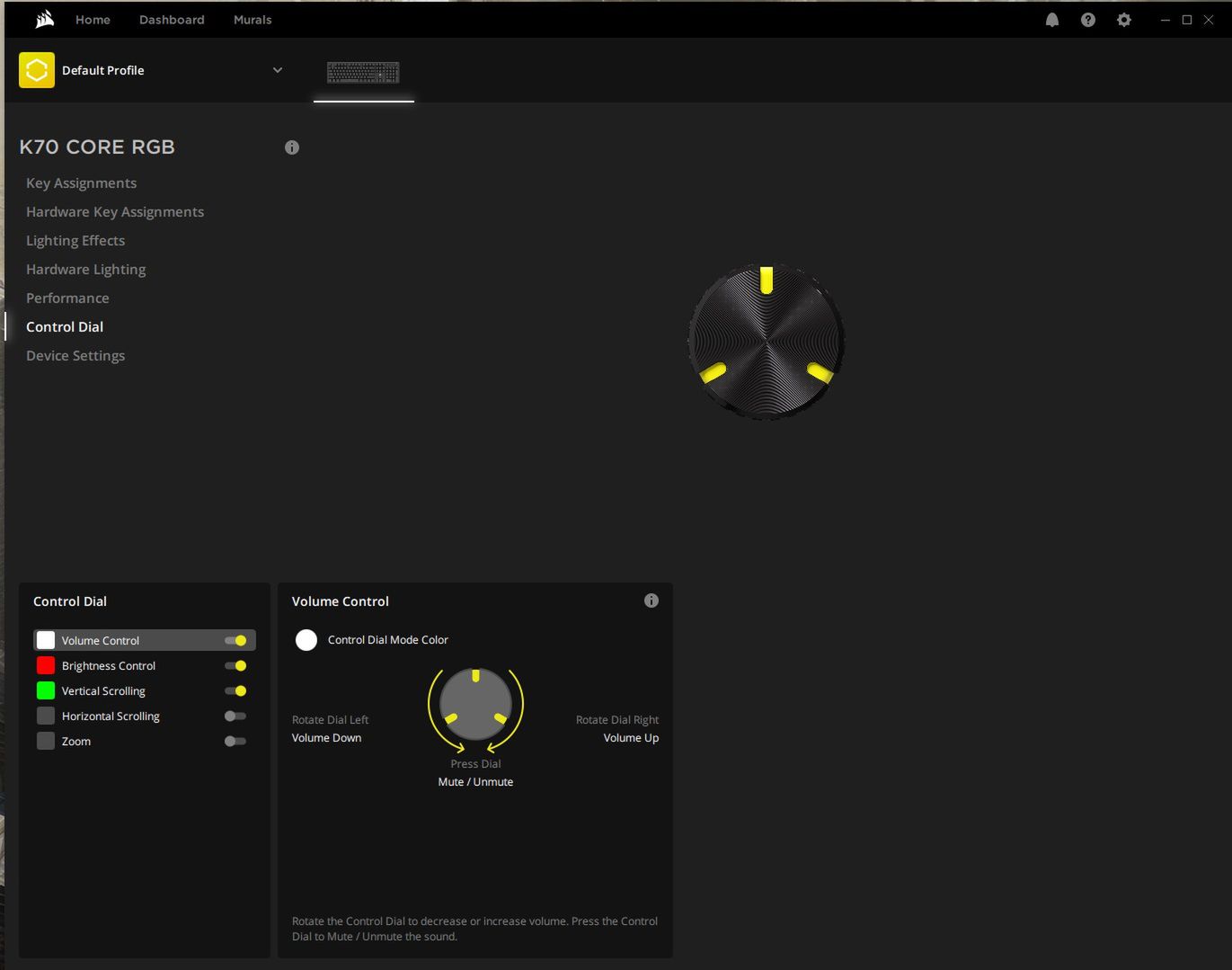Click the Corsair sails logo icon
The height and width of the screenshot is (970, 1232).
44,19
